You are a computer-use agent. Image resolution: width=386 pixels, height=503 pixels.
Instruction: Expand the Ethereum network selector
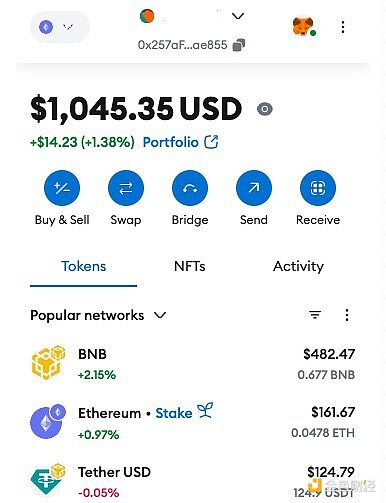(x=60, y=27)
